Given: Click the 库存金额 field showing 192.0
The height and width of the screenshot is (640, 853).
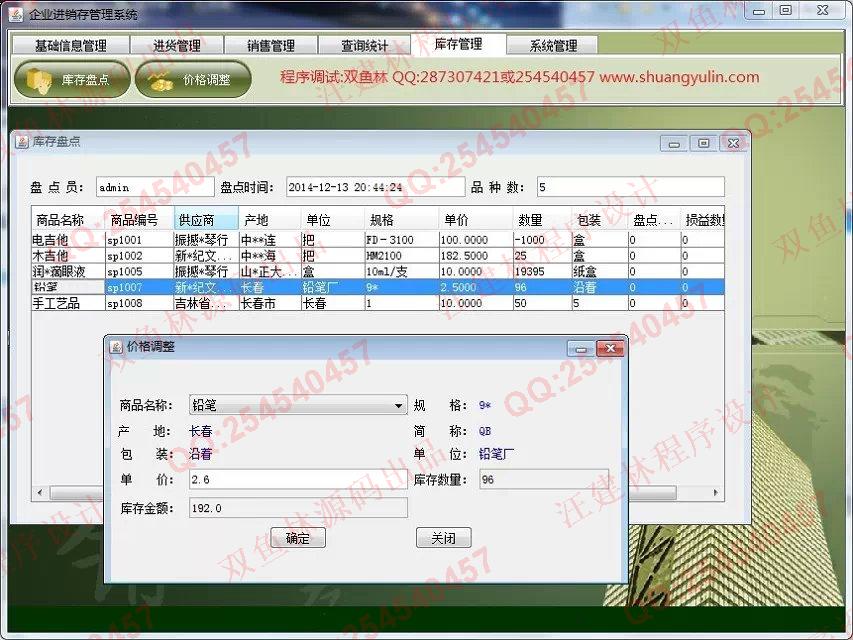Looking at the screenshot, I should point(298,508).
